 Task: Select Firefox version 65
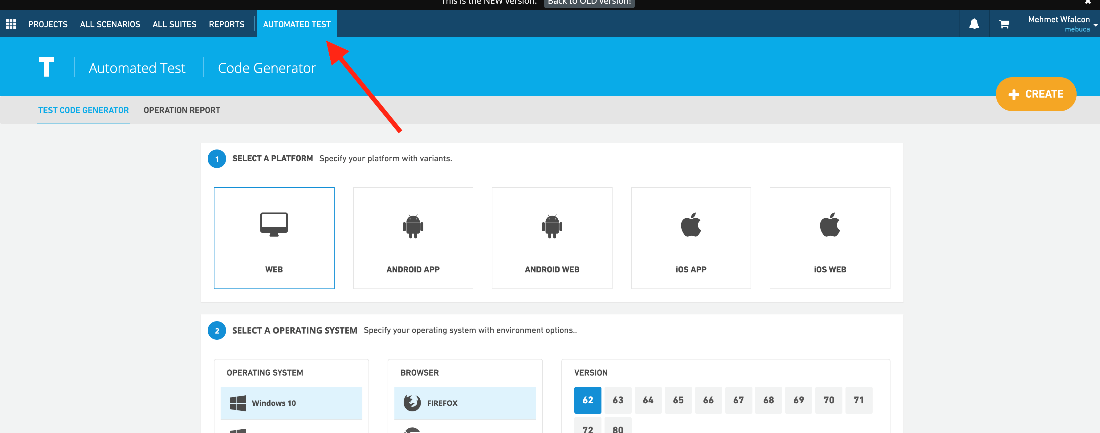pos(678,400)
